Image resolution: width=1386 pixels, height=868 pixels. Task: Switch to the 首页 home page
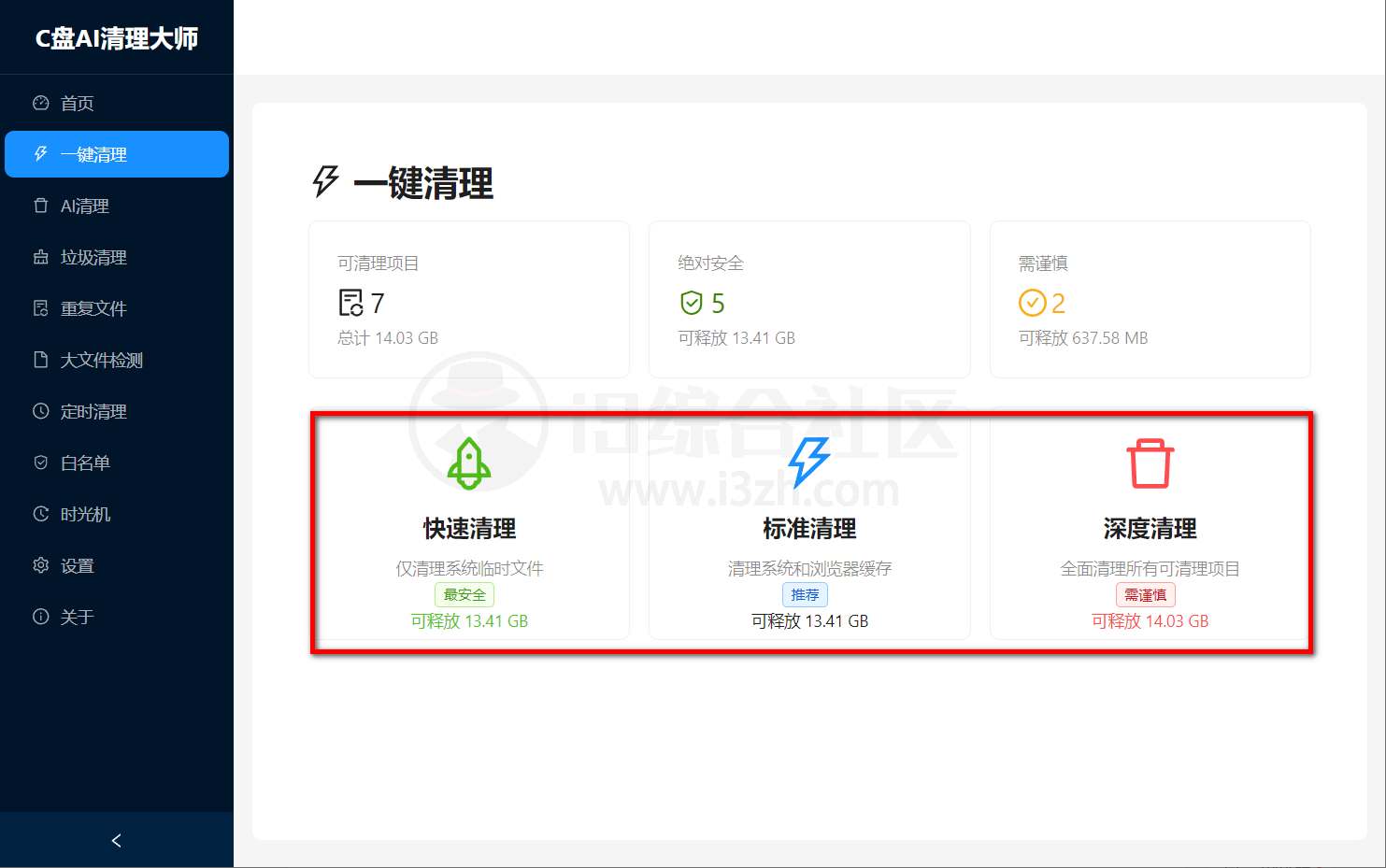click(x=77, y=102)
